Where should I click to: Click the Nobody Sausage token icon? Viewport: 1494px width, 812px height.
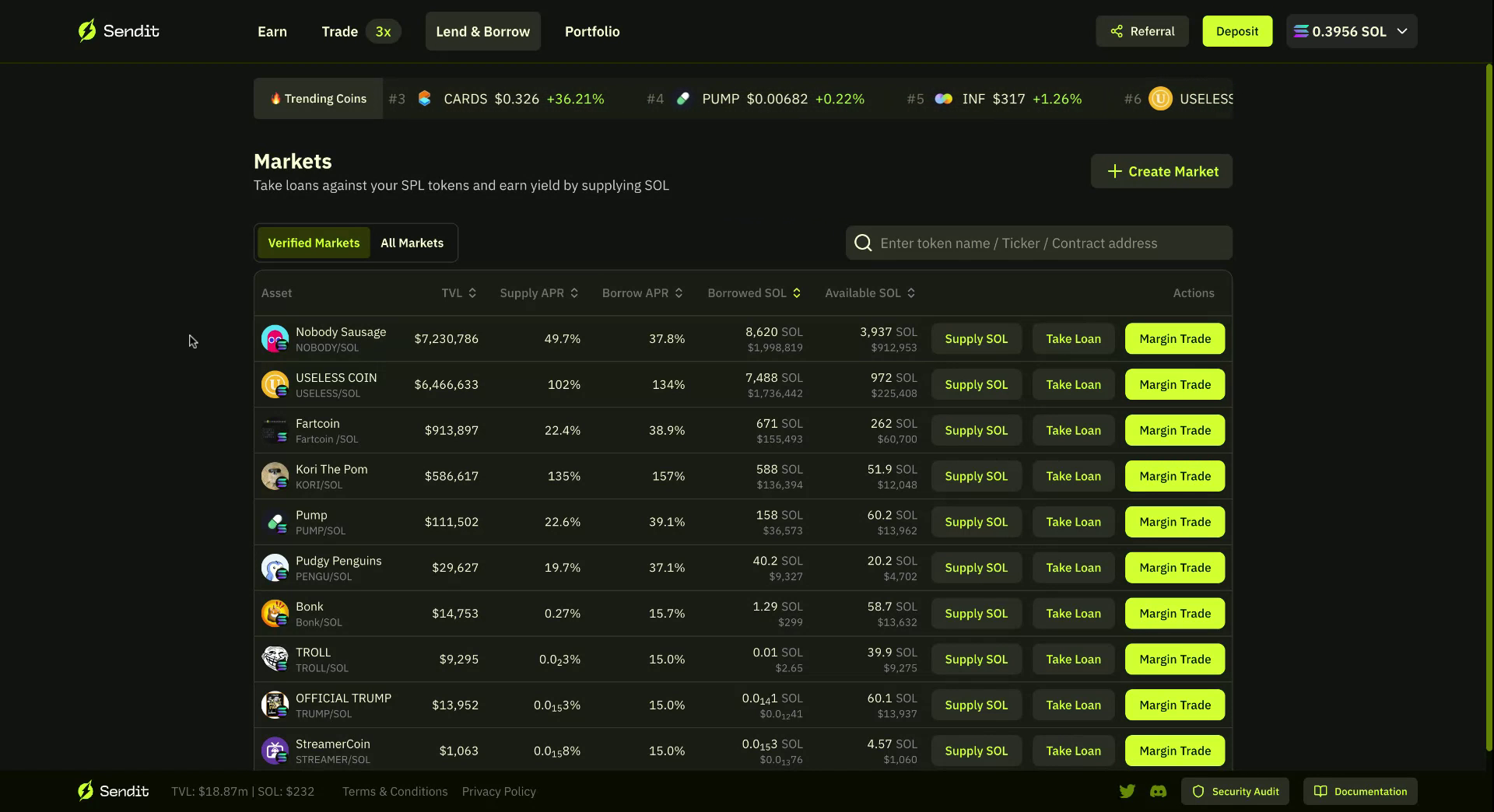pos(275,339)
